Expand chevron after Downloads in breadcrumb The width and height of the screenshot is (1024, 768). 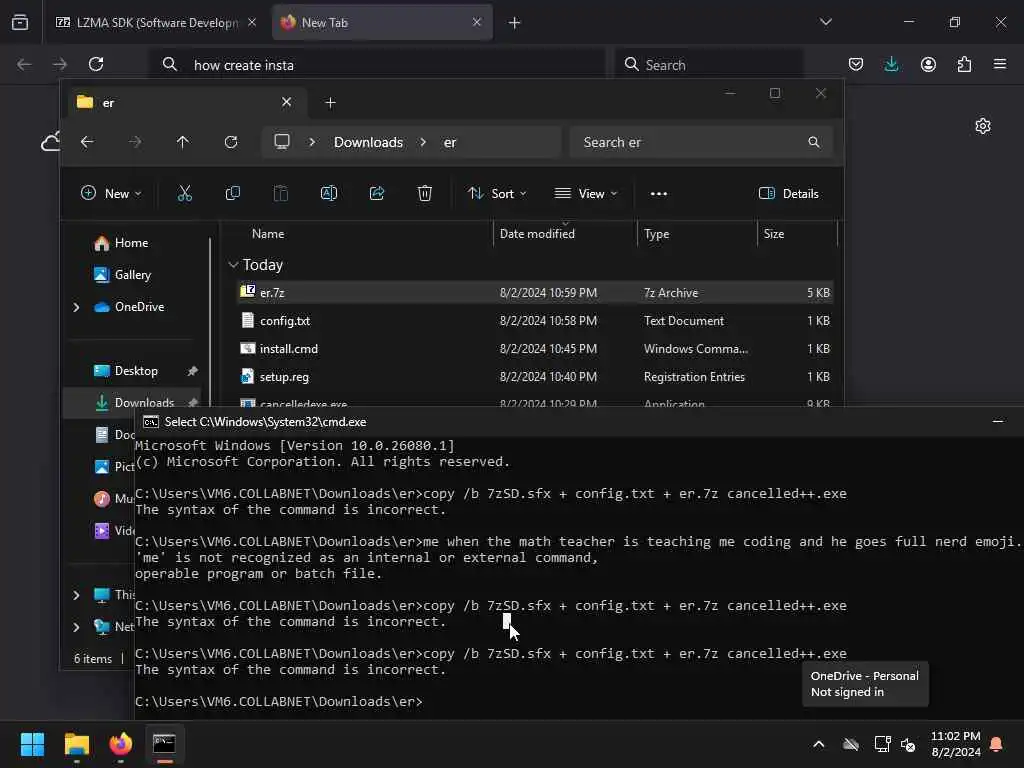tap(423, 142)
